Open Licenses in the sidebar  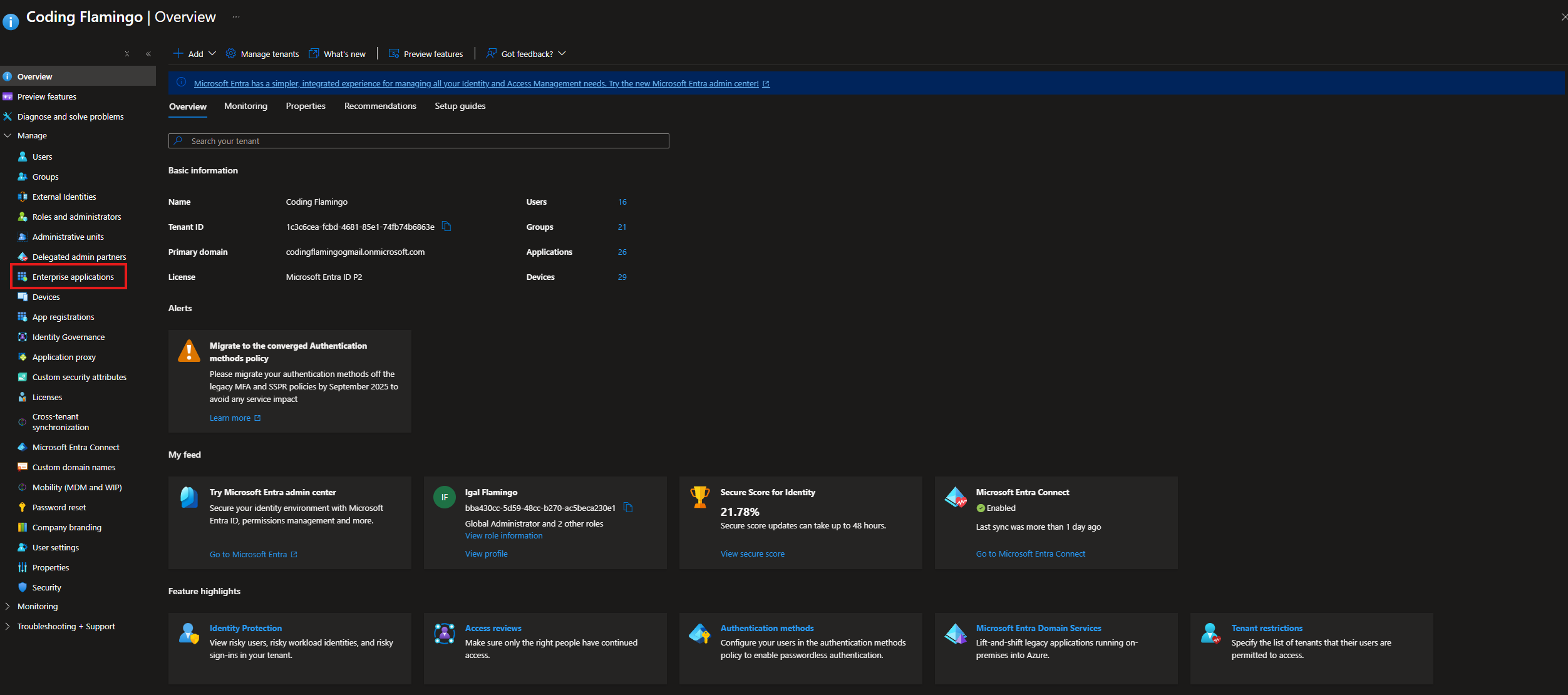(47, 397)
